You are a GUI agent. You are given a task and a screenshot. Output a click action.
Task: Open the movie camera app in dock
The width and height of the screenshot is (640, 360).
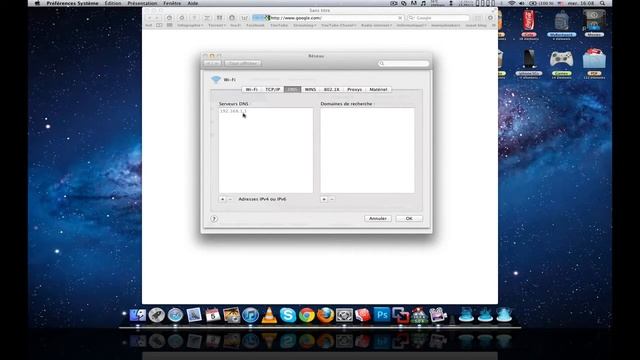(x=438, y=315)
